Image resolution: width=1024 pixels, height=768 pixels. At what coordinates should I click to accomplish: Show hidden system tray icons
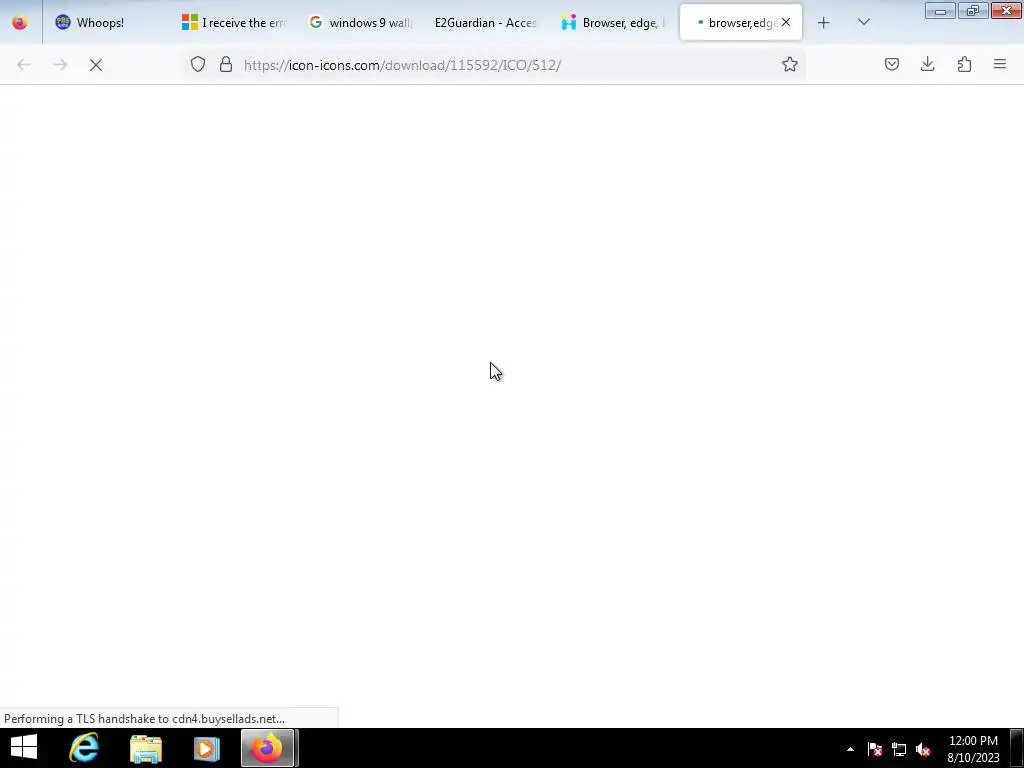pos(850,749)
